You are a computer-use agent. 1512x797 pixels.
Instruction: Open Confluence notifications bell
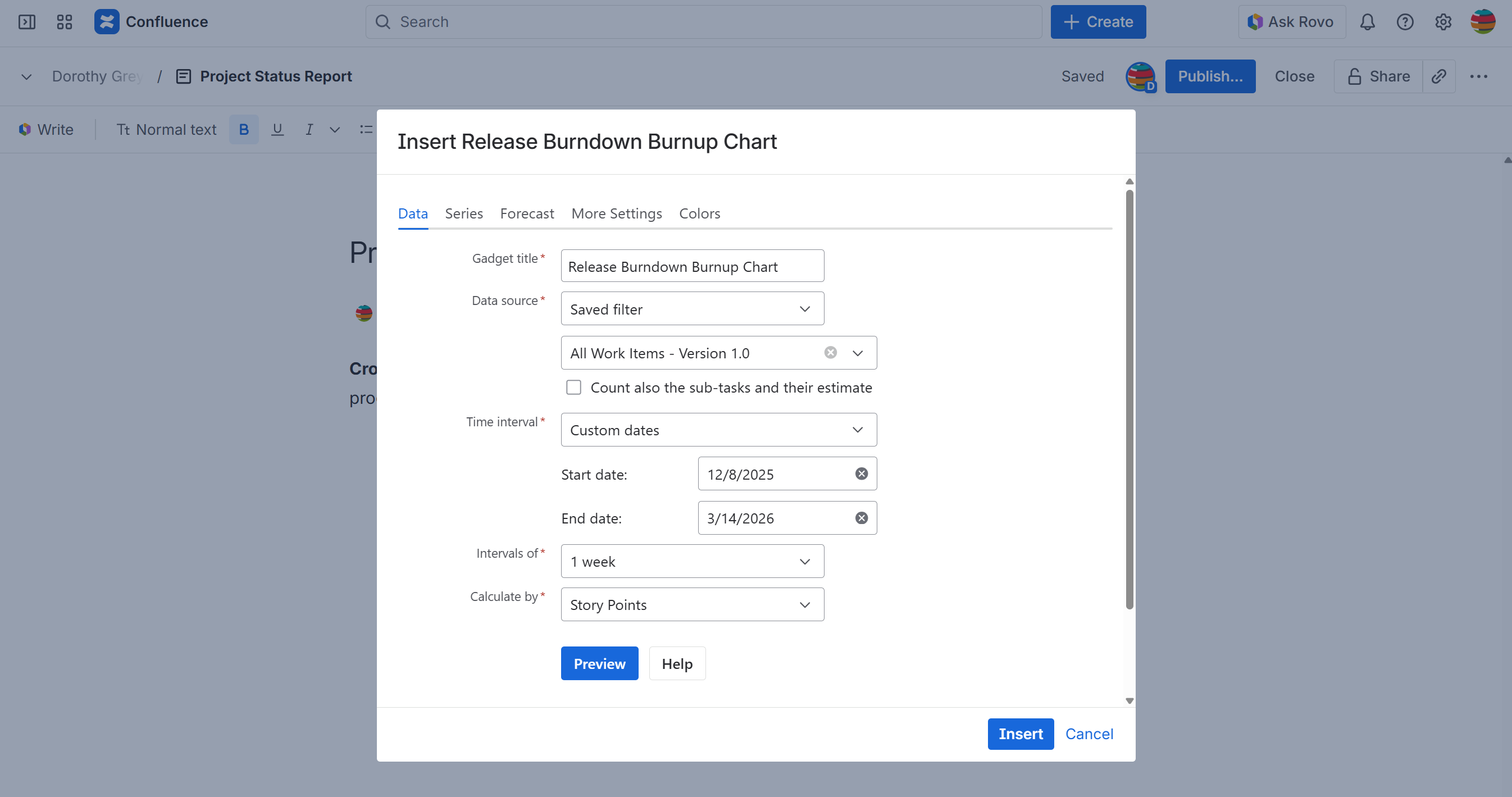tap(1368, 22)
